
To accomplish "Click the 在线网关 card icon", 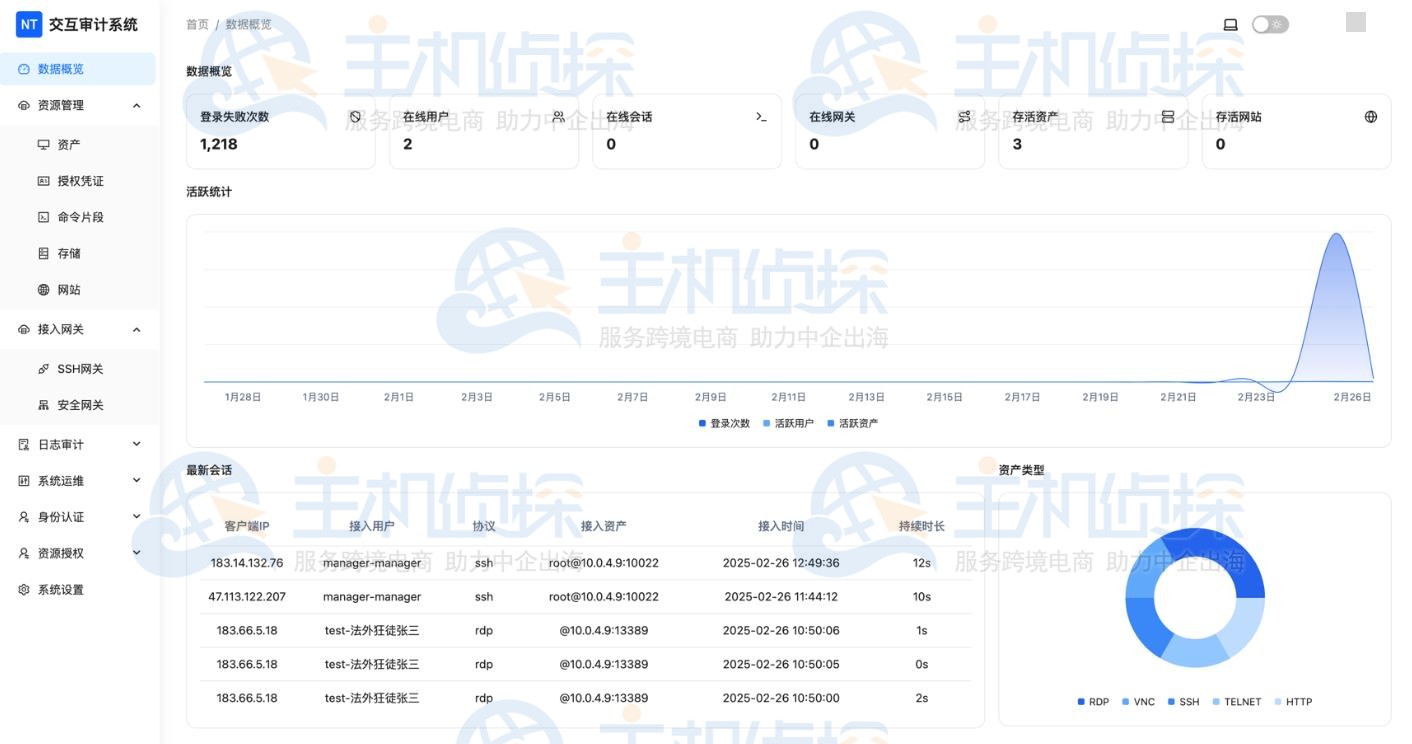I will [x=964, y=117].
